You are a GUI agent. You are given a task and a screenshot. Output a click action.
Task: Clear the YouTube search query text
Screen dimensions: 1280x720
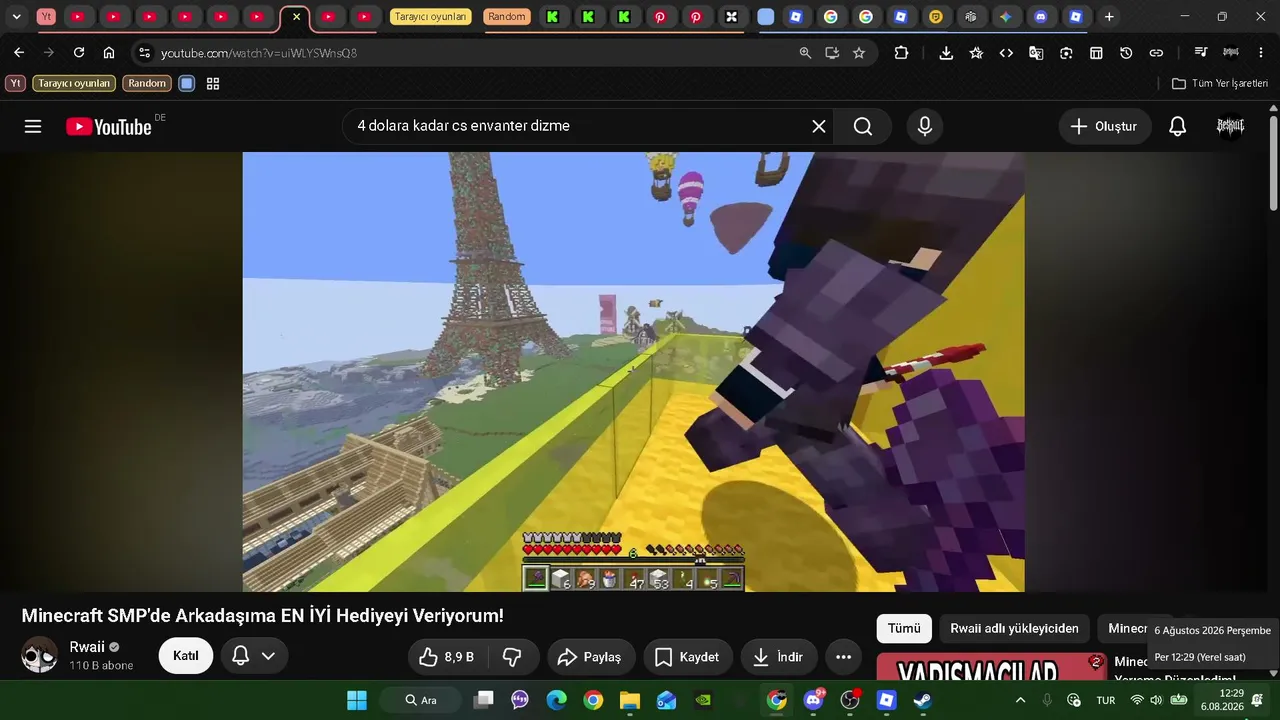[x=819, y=127]
